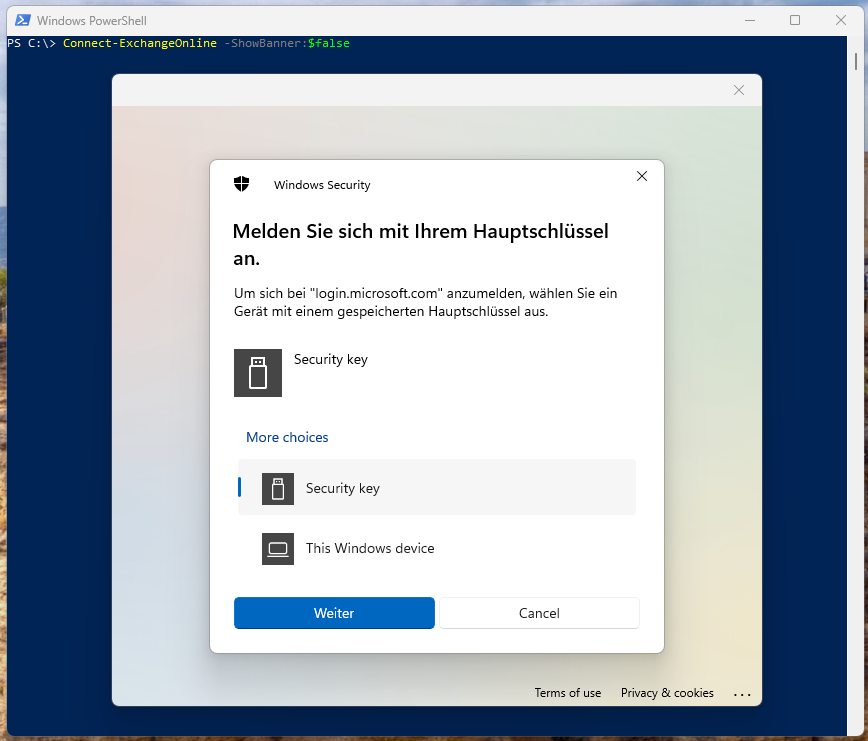Open the three-dot more options menu

point(742,694)
